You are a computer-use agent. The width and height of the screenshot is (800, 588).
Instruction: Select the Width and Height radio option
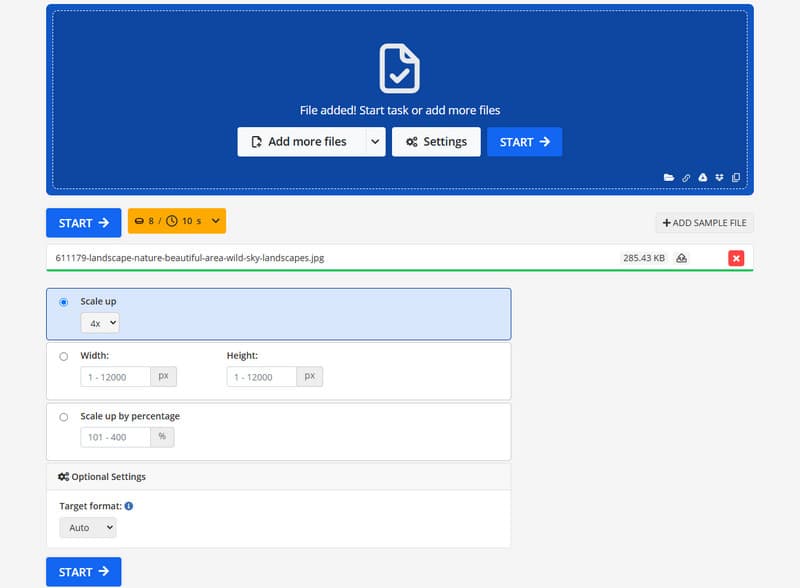pos(64,356)
